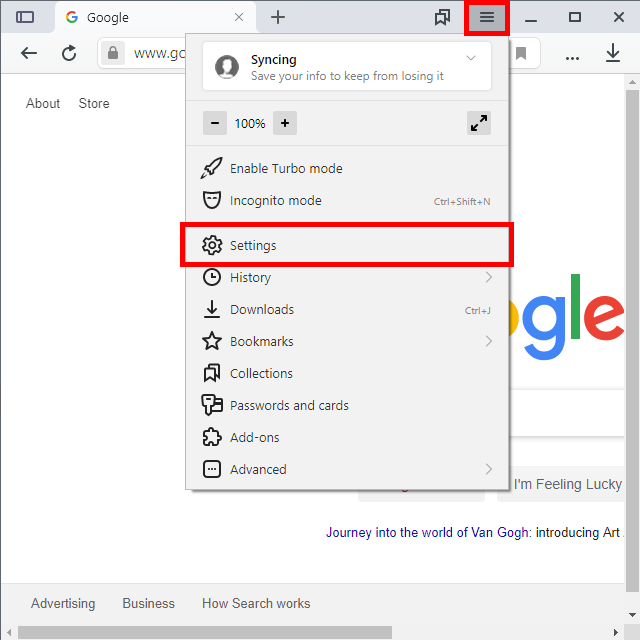Click the profile avatar in Syncing card

click(227, 67)
